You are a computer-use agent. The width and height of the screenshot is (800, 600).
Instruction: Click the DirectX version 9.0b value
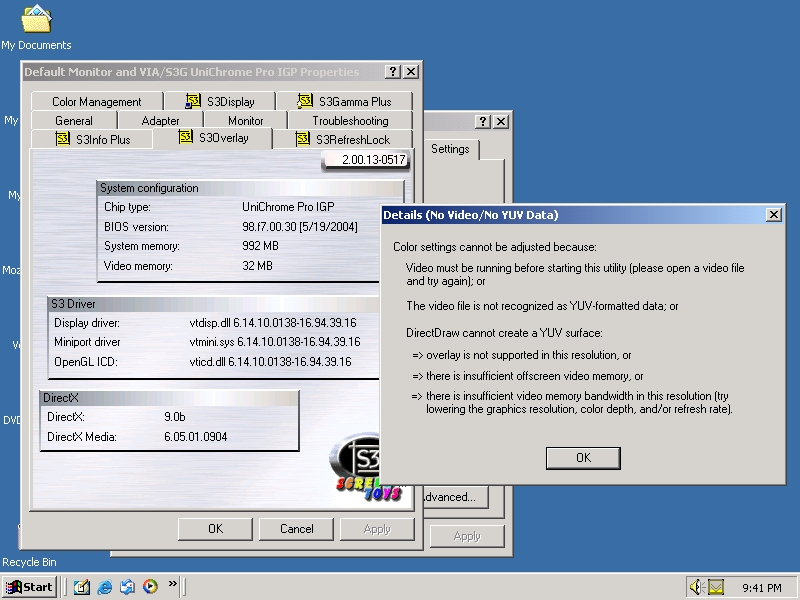[174, 417]
